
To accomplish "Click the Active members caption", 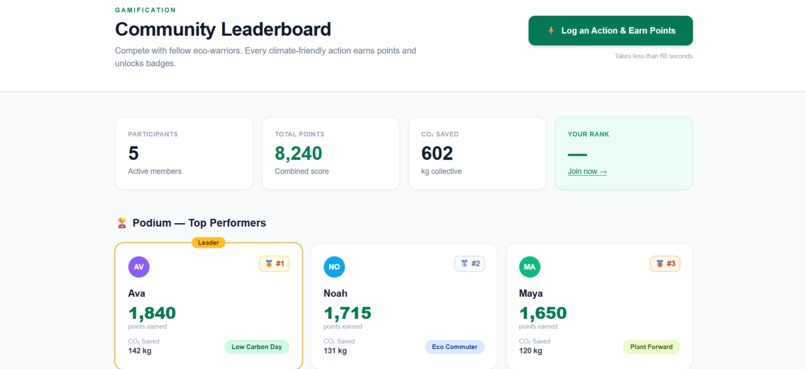I will 155,171.
